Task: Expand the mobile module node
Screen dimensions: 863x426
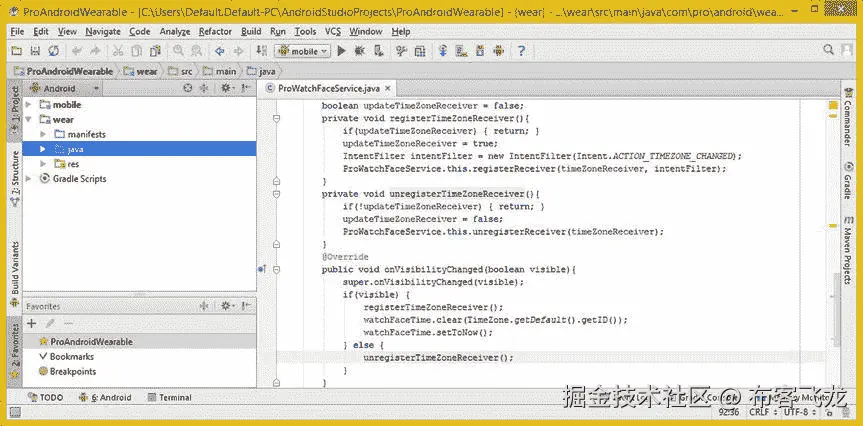Action: [28, 105]
